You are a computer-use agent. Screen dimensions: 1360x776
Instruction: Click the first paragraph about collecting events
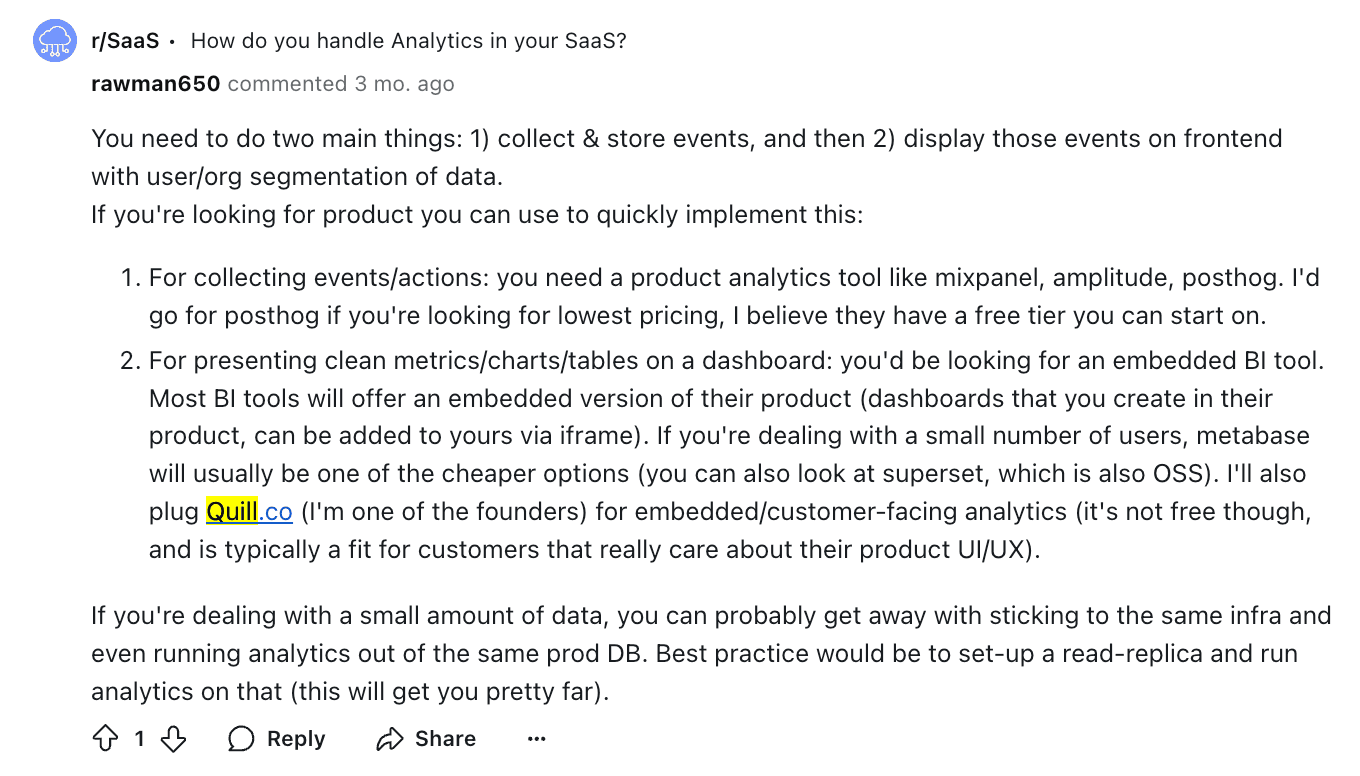click(686, 157)
